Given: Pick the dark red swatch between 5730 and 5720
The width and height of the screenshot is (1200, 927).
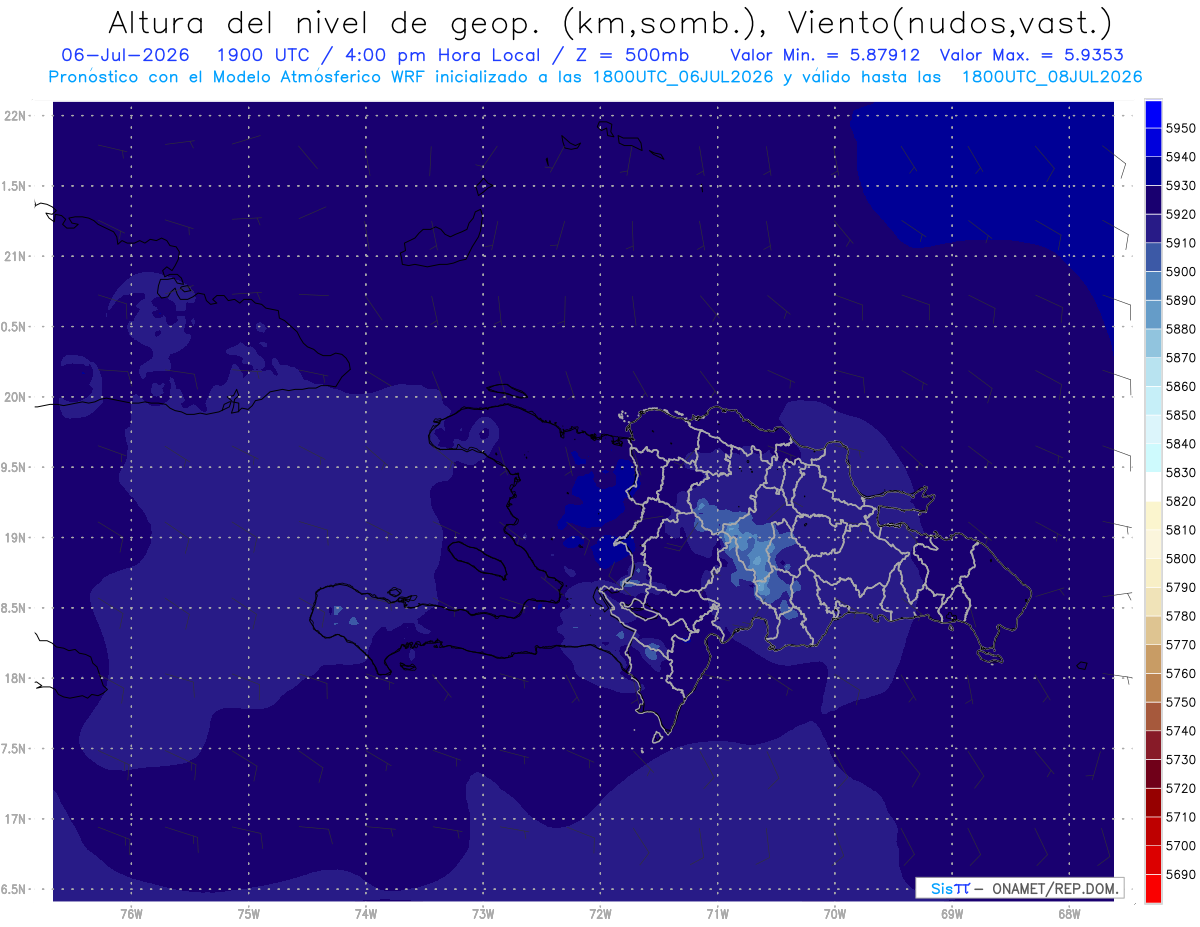Looking at the screenshot, I should [x=1153, y=774].
